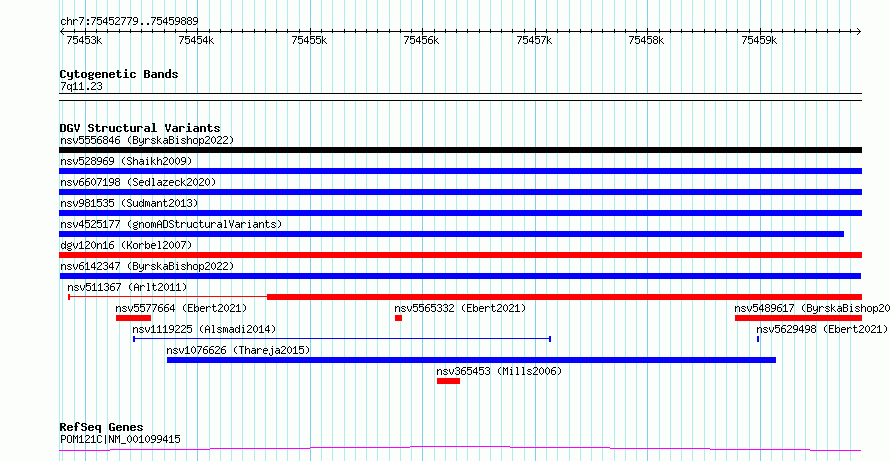Click the Cytogenetic Bands track title
The width and height of the screenshot is (890, 461).
119,74
